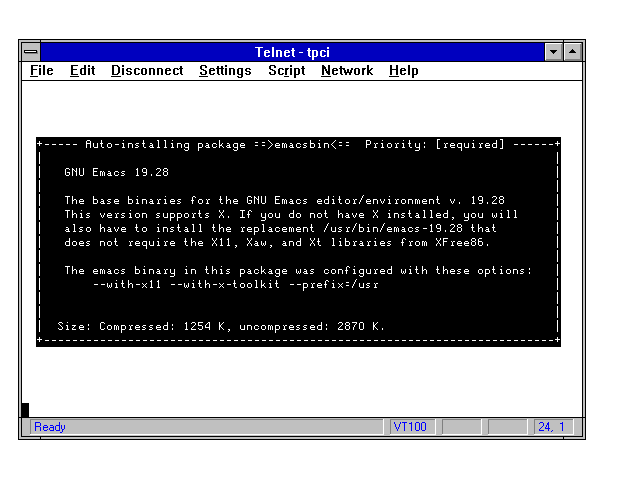640x480 pixels.
Task: Expand the Settings menu
Action: [x=225, y=71]
